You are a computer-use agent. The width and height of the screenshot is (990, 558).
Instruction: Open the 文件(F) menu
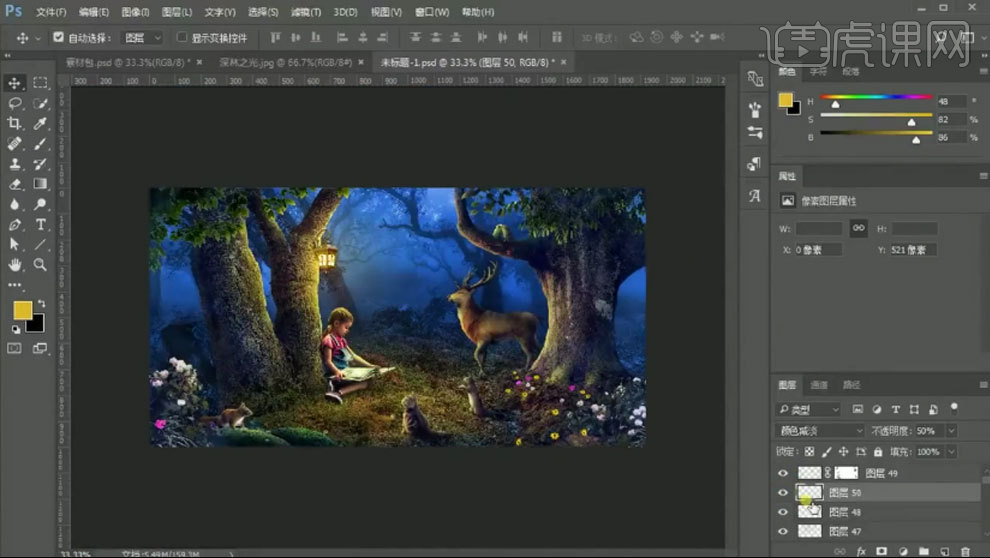pyautogui.click(x=51, y=12)
